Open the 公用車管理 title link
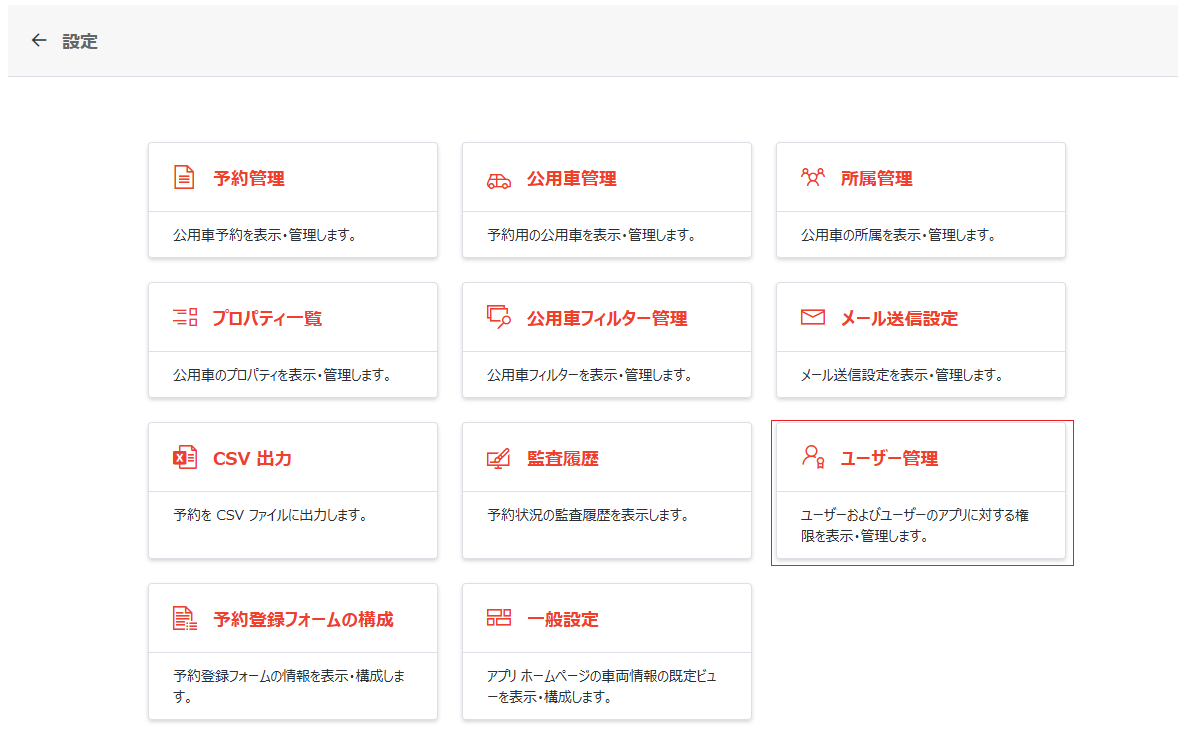Screen dimensions: 1178x750 click(x=572, y=178)
